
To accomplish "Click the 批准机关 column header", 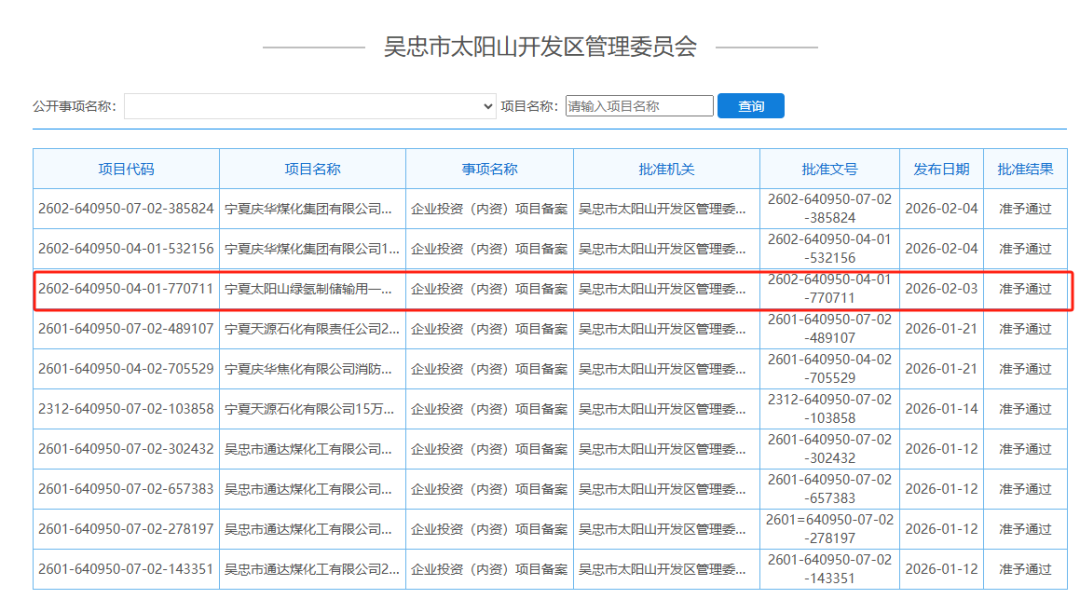I will [665, 168].
